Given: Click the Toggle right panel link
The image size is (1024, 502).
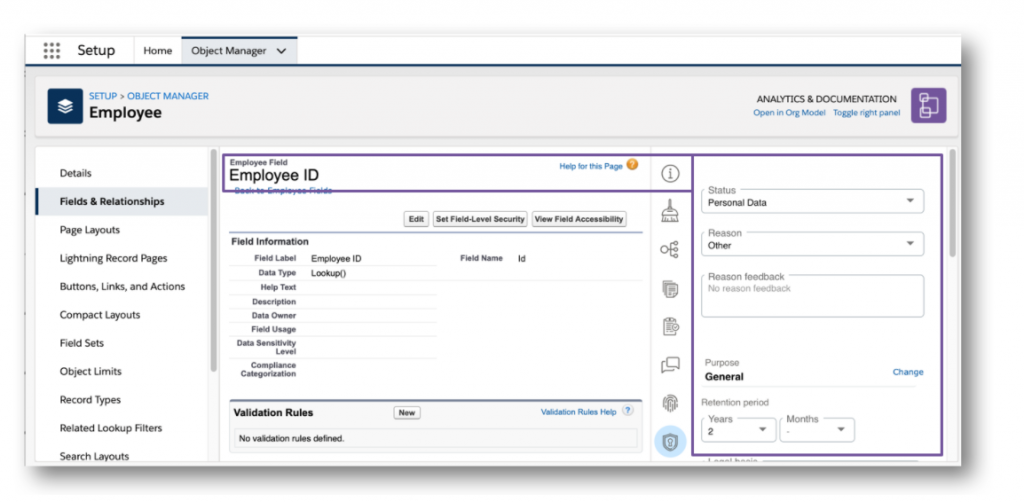Looking at the screenshot, I should click(866, 113).
